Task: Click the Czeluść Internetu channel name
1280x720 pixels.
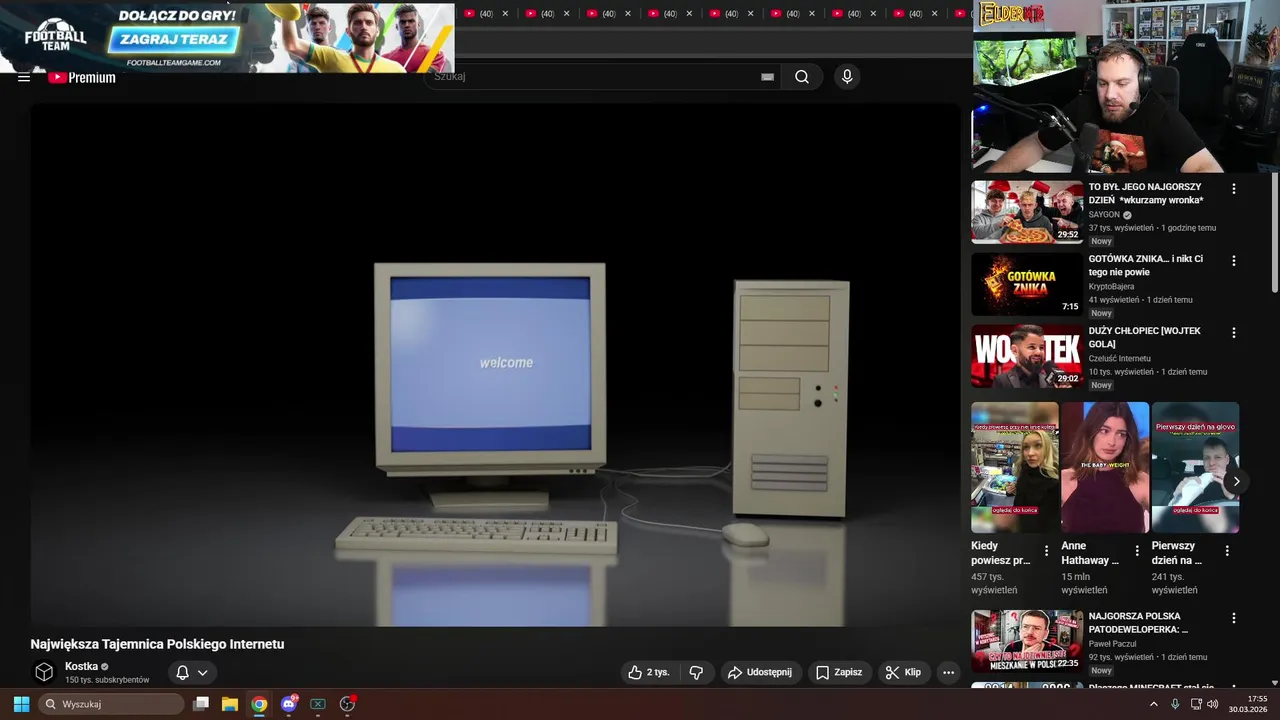Action: click(1119, 359)
